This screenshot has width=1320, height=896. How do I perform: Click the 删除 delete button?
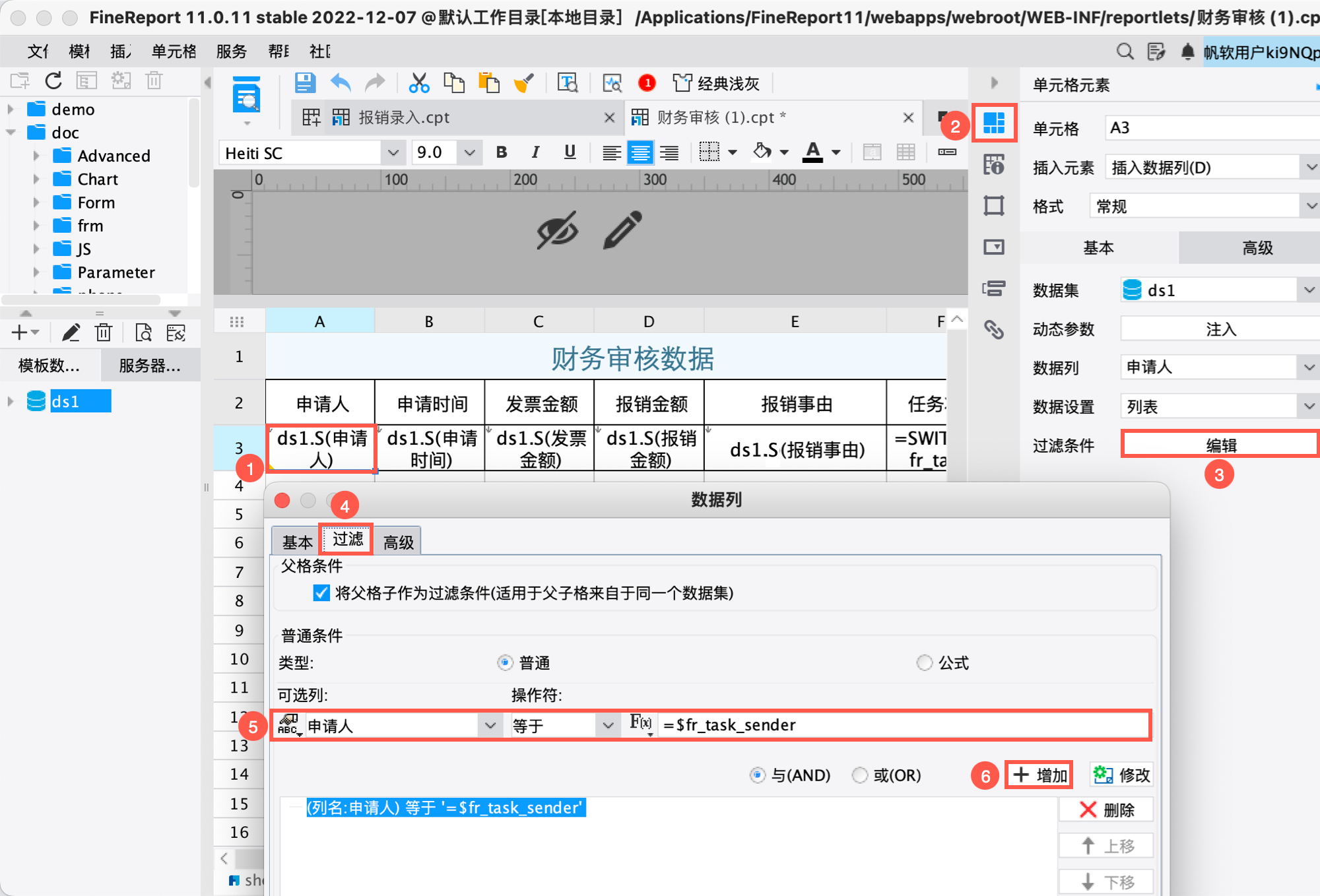(x=1107, y=810)
